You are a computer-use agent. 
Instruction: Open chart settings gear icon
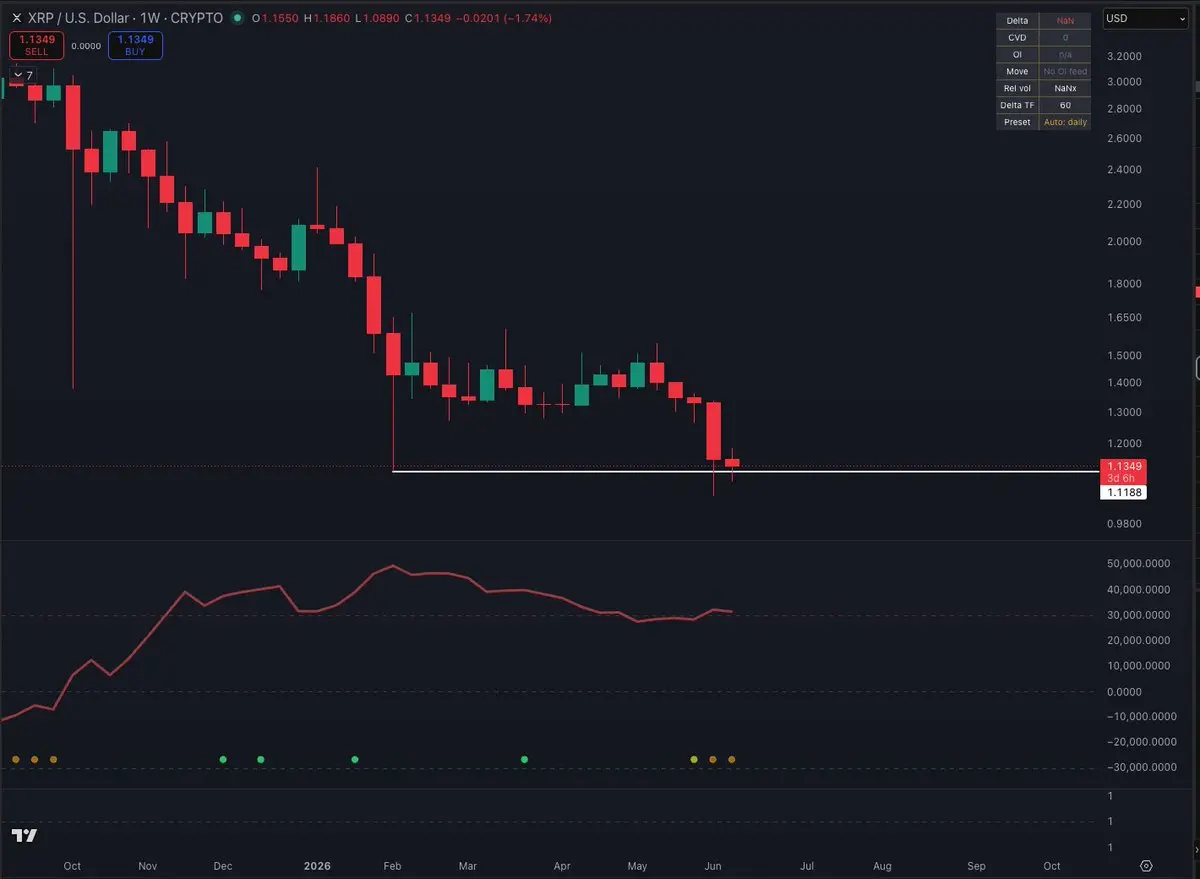coord(1147,865)
